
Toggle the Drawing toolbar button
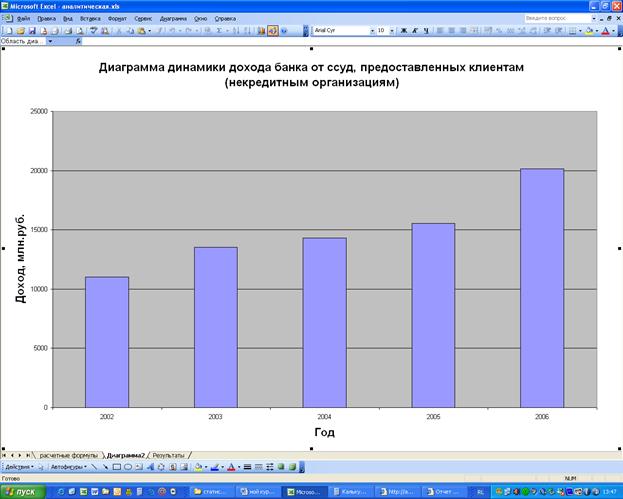(x=273, y=31)
